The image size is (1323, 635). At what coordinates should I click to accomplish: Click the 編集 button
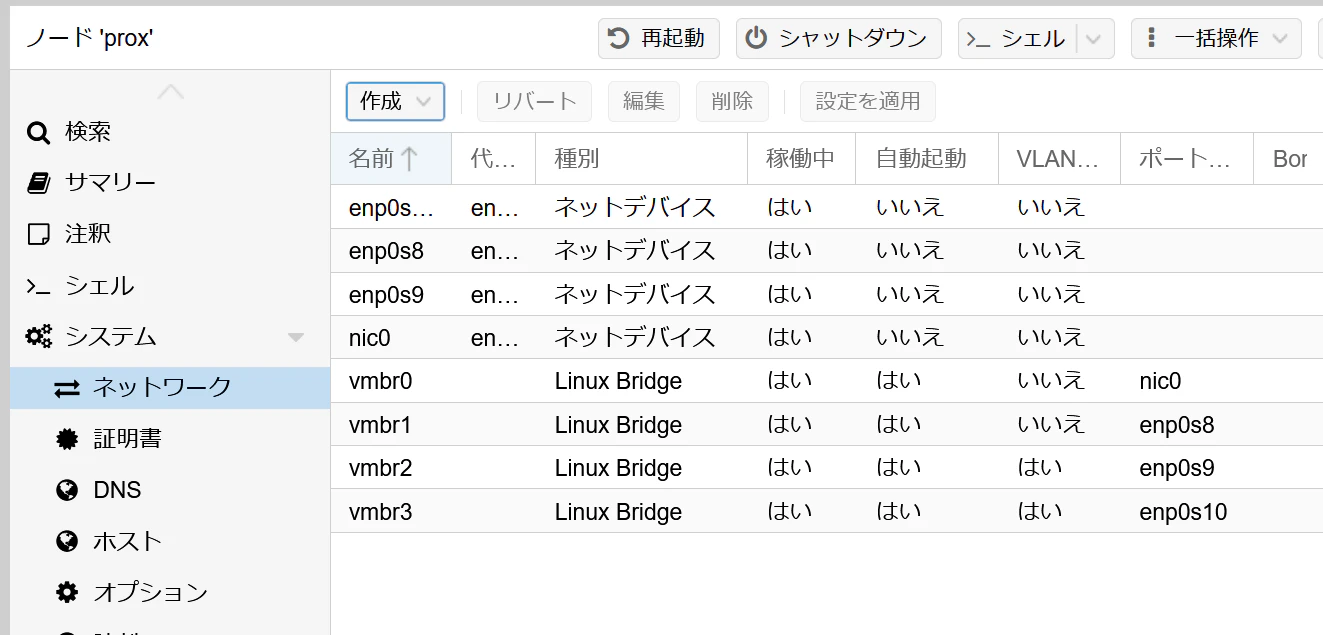(x=644, y=101)
